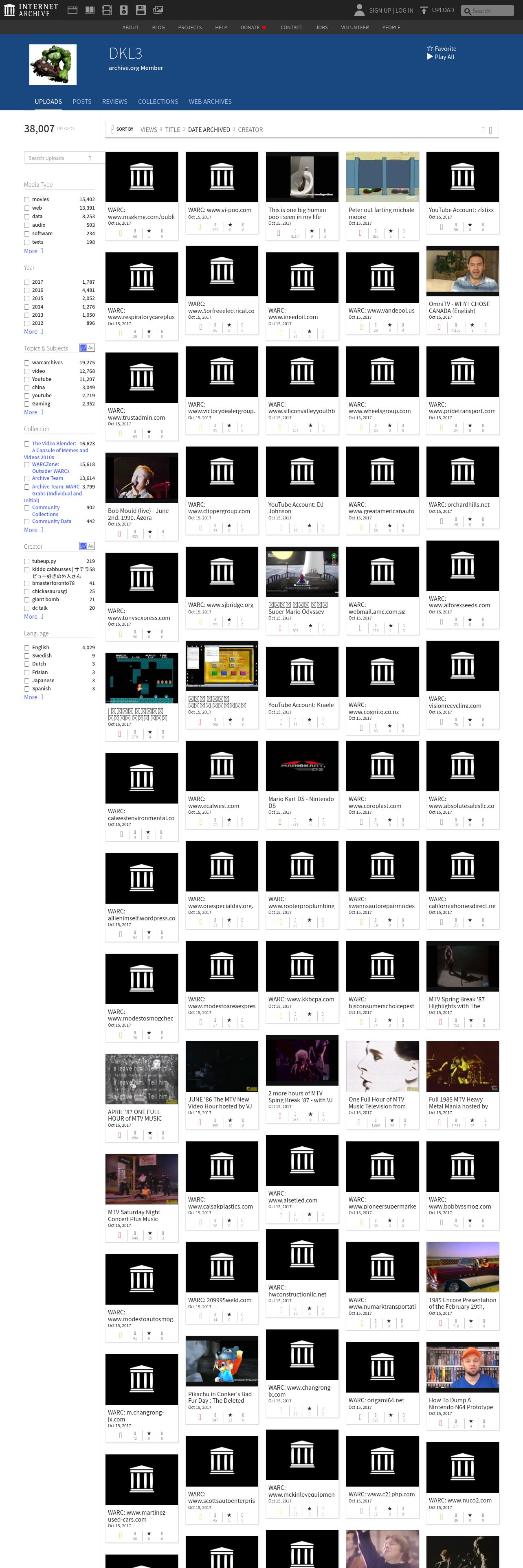Expand More under Creator
The height and width of the screenshot is (1568, 523).
(33, 617)
